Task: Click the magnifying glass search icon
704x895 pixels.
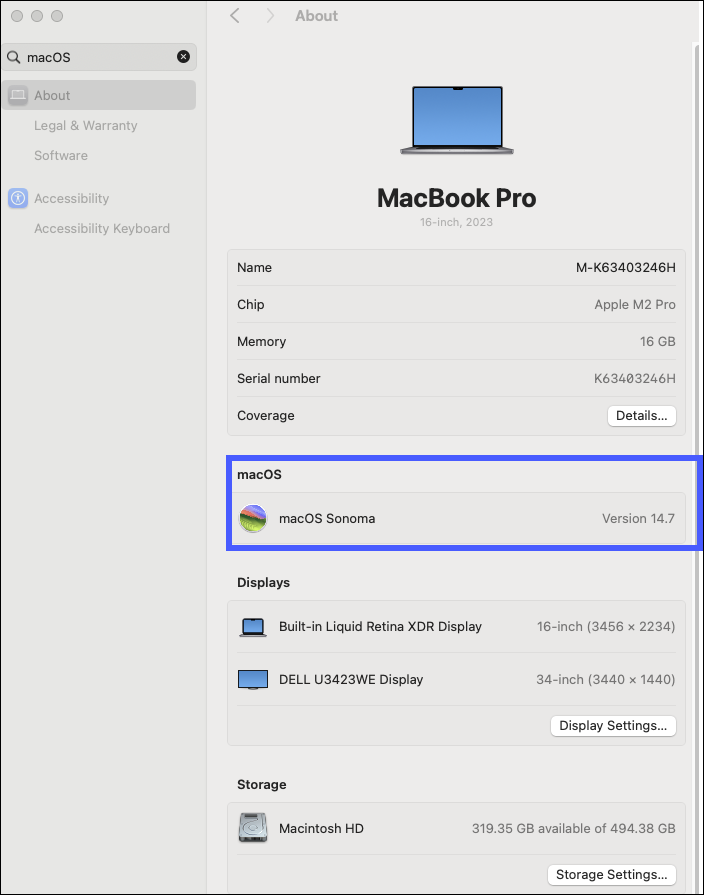Action: (x=13, y=57)
